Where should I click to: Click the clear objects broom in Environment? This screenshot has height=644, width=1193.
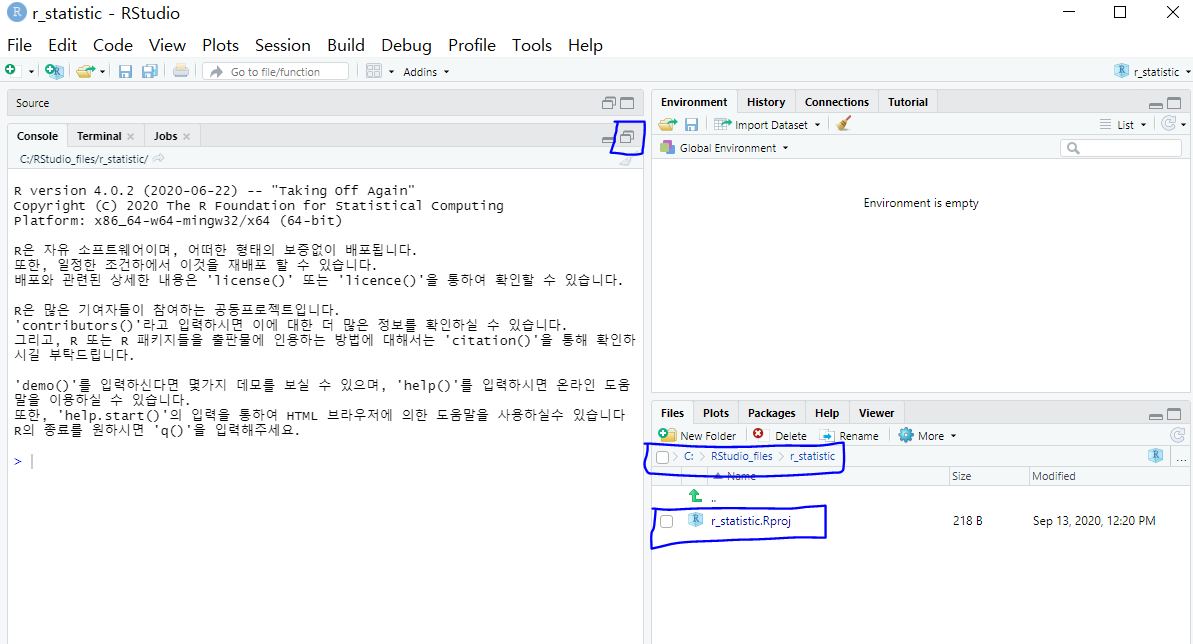(x=843, y=123)
